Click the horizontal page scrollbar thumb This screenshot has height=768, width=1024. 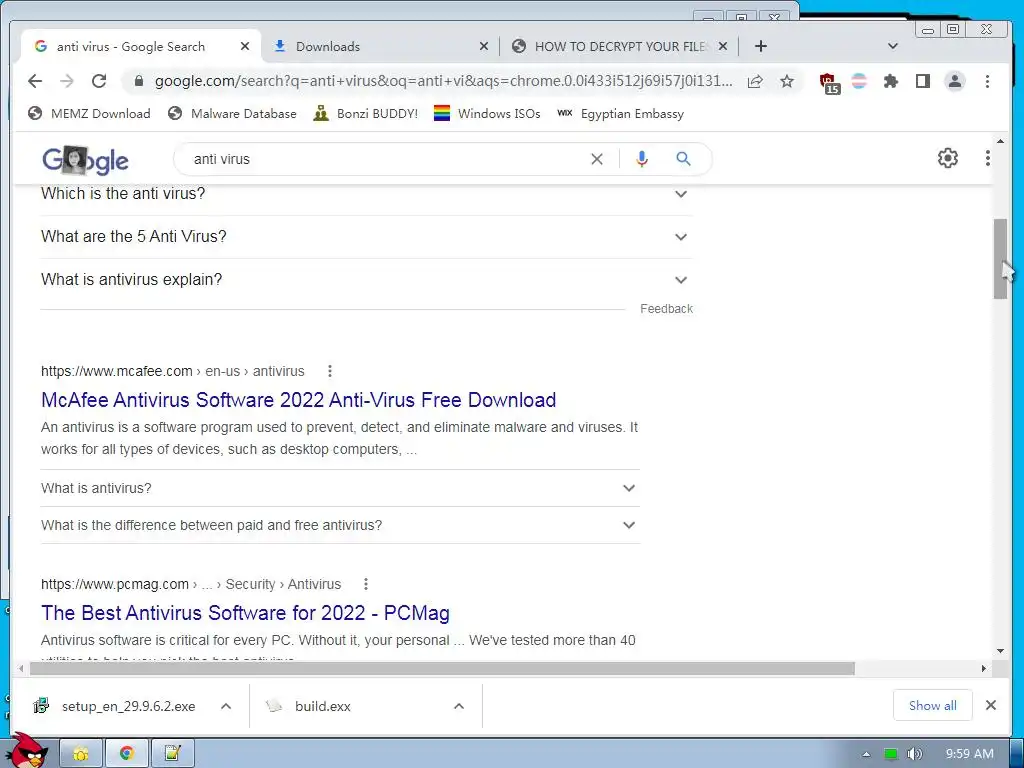tap(442, 669)
